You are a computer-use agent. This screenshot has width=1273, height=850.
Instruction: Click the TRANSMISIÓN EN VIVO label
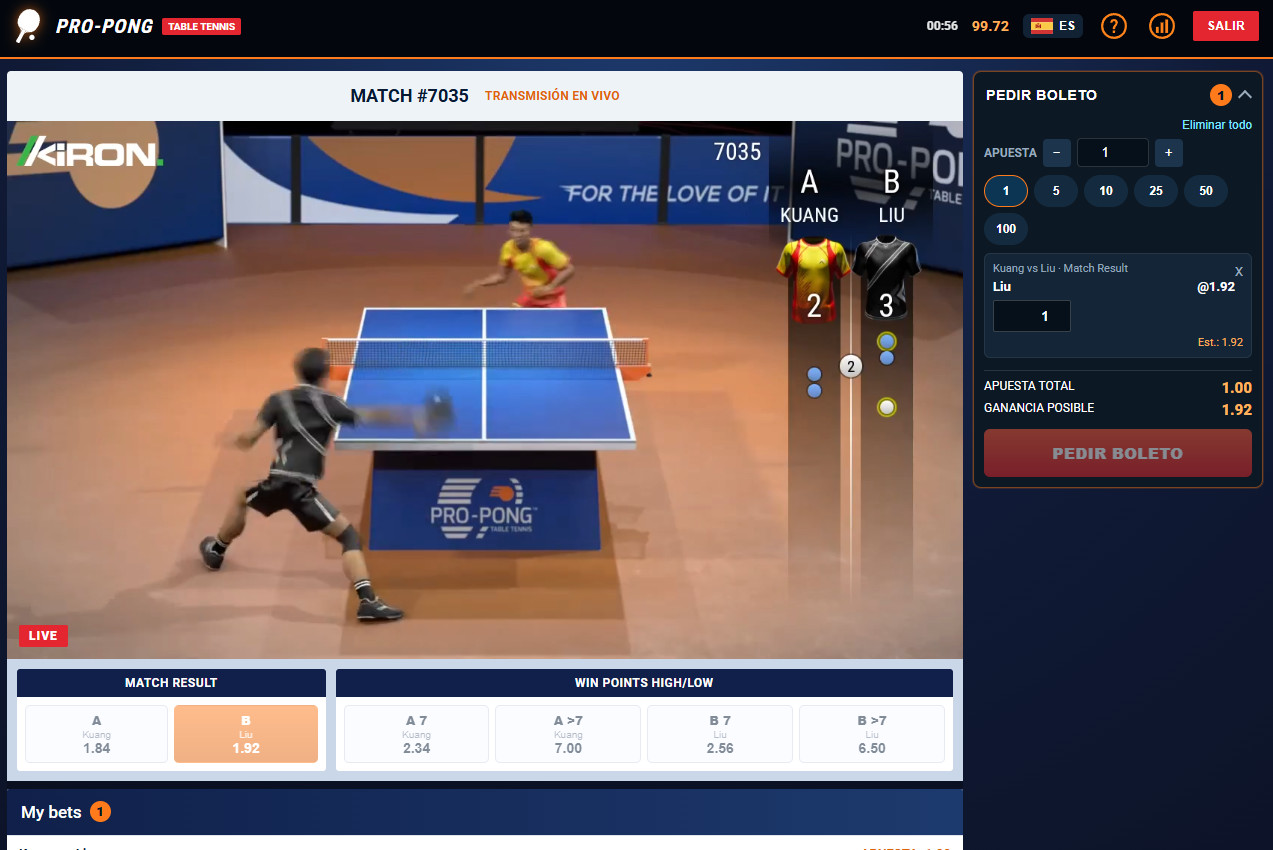pyautogui.click(x=552, y=96)
